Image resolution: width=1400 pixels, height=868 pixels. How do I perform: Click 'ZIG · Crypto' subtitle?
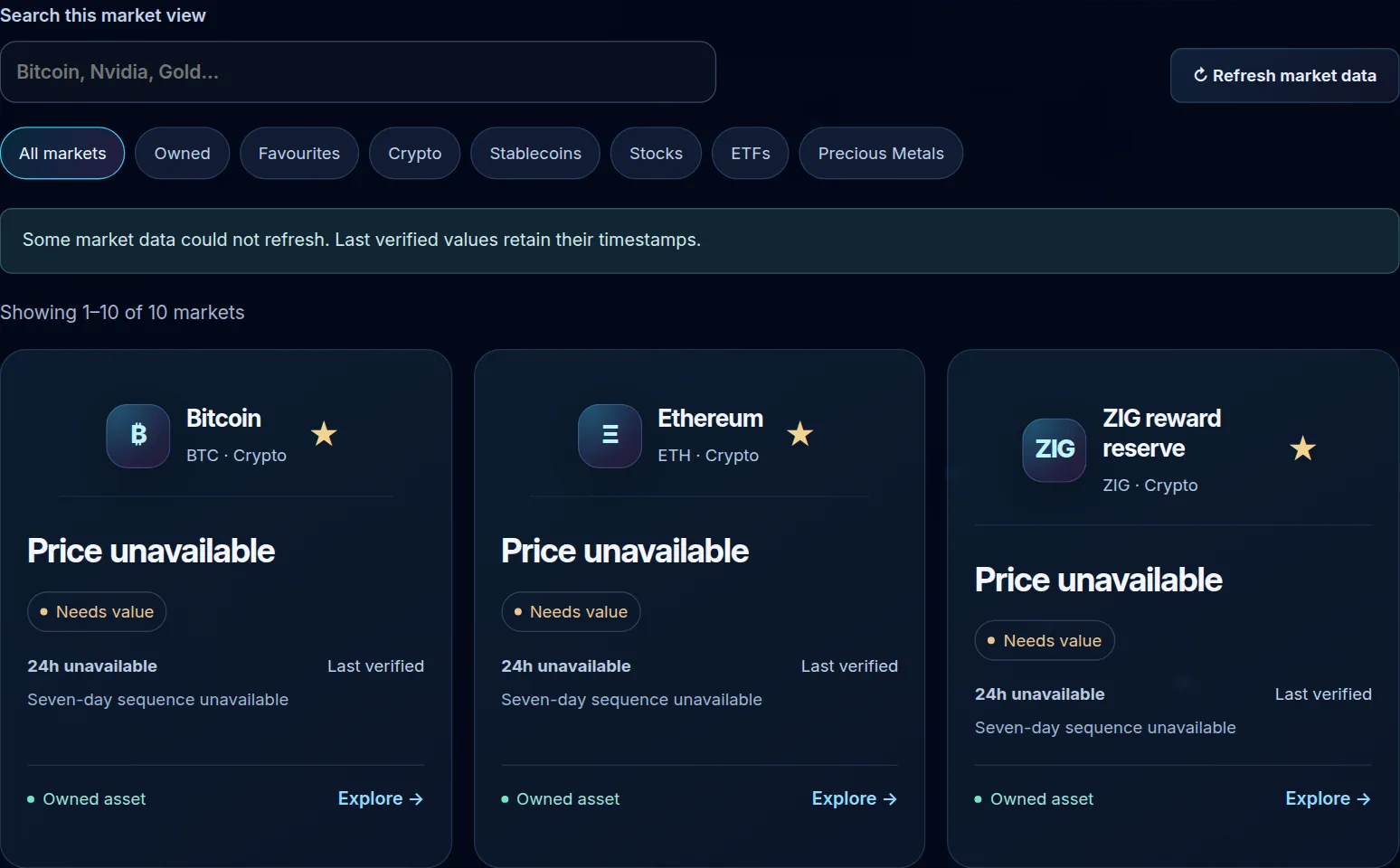(x=1150, y=486)
